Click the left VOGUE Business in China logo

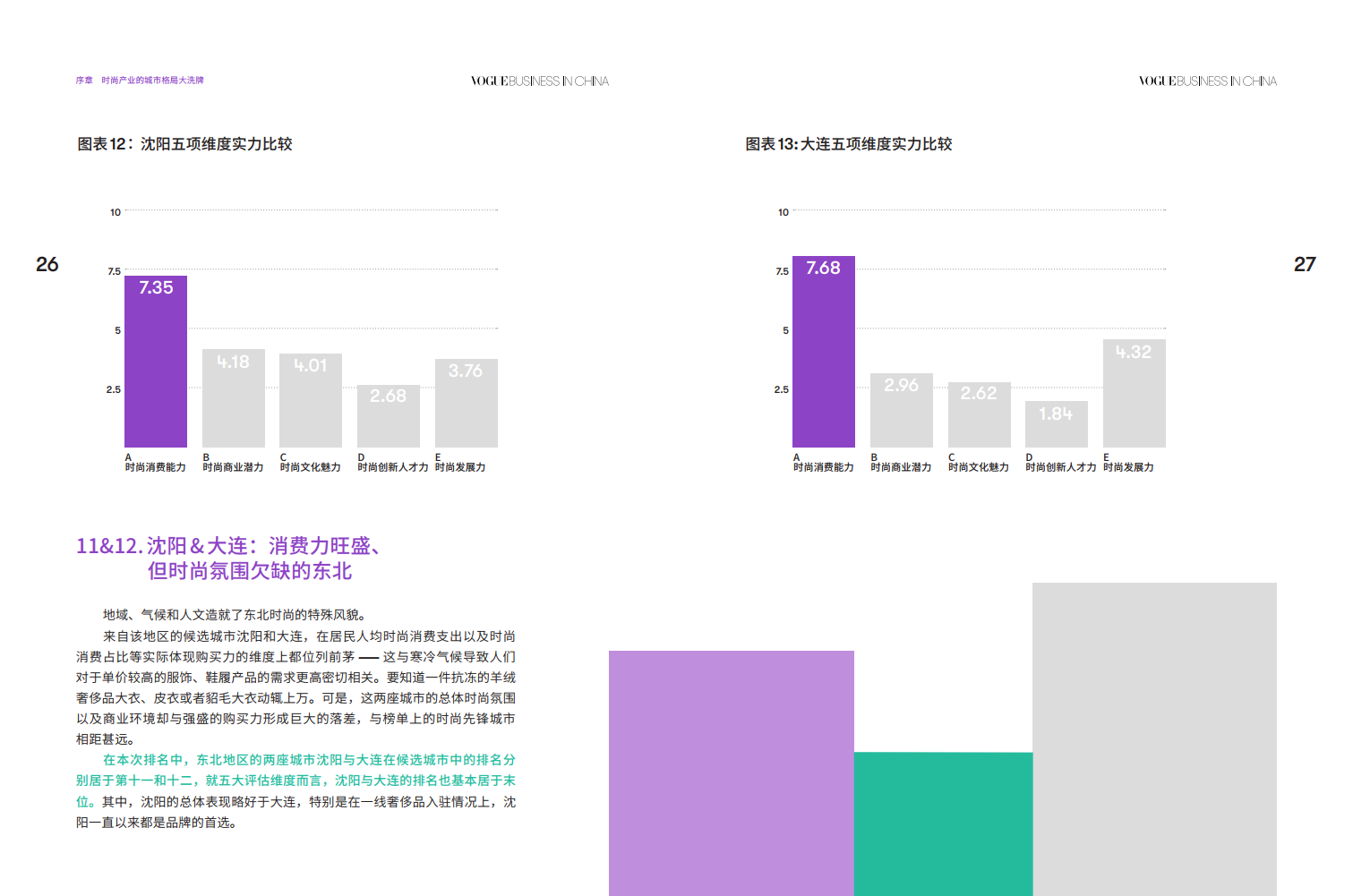(539, 81)
